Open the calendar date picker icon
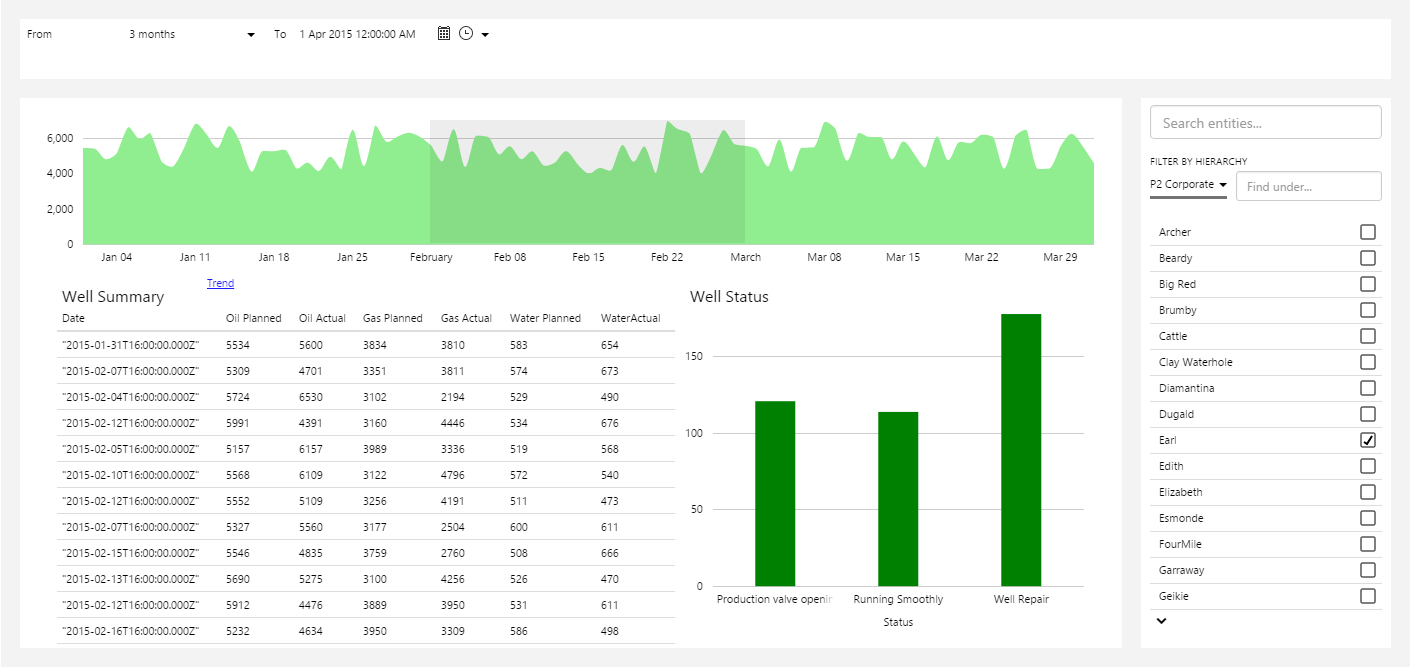The image size is (1410, 667). [x=444, y=34]
